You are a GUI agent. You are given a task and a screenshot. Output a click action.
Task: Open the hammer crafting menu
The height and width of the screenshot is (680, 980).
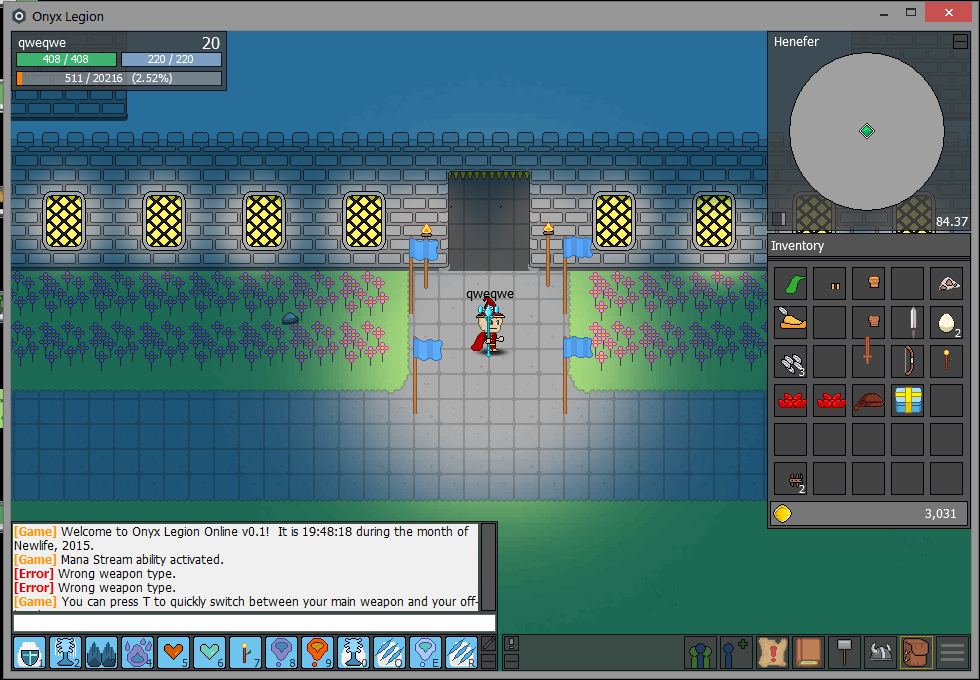pos(844,653)
